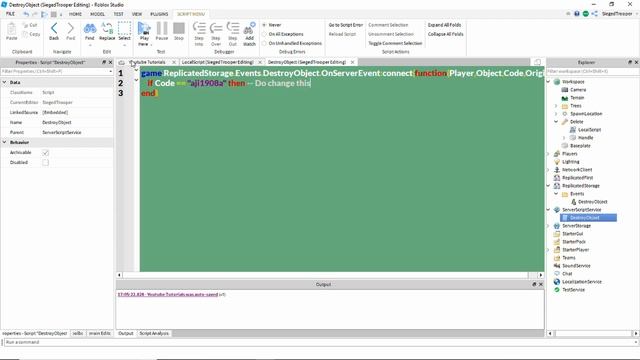Click the Stop test icon
The image size is (640, 360).
pos(179,28)
